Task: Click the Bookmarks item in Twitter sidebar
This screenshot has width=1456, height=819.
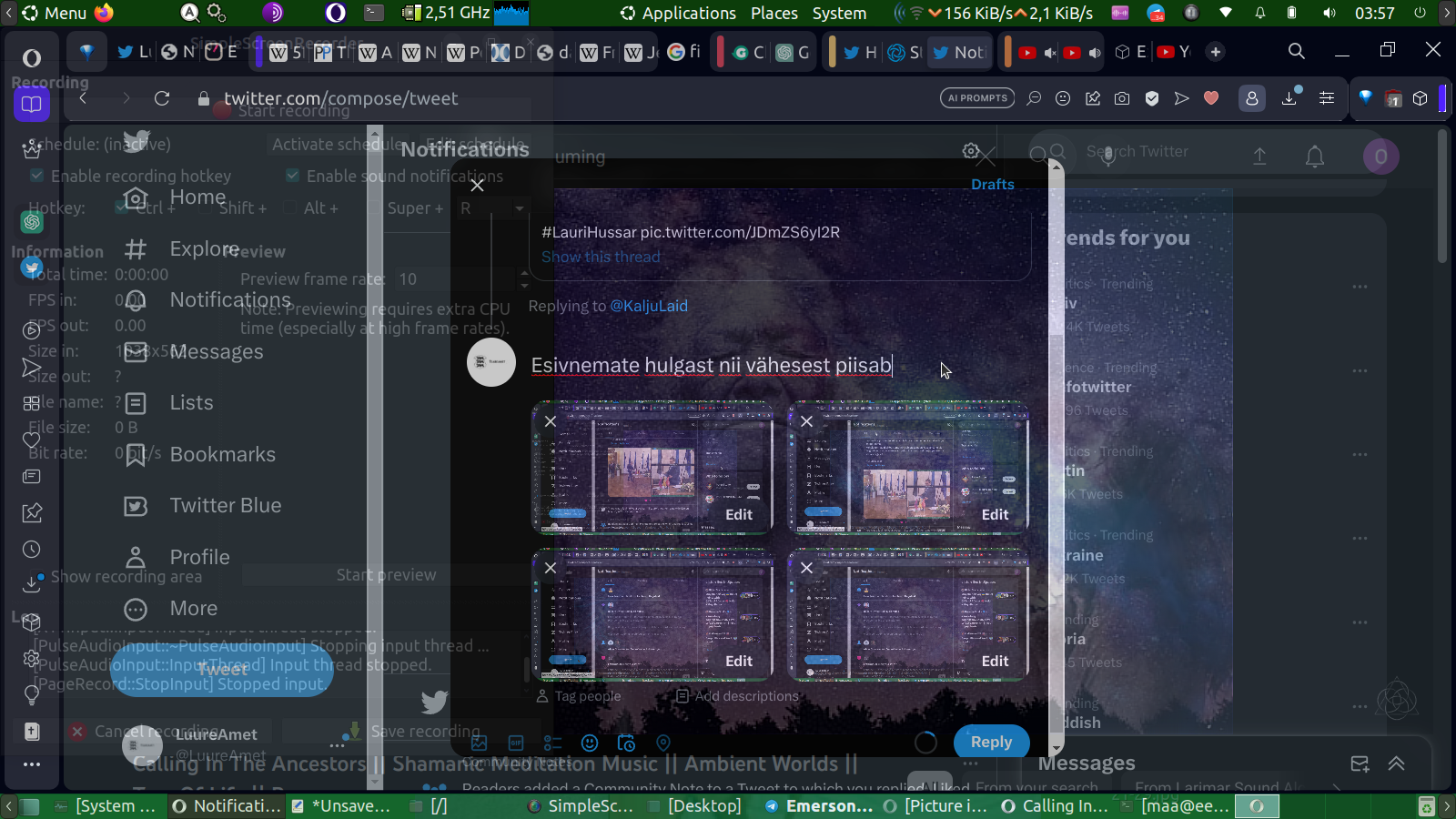Action: [222, 454]
